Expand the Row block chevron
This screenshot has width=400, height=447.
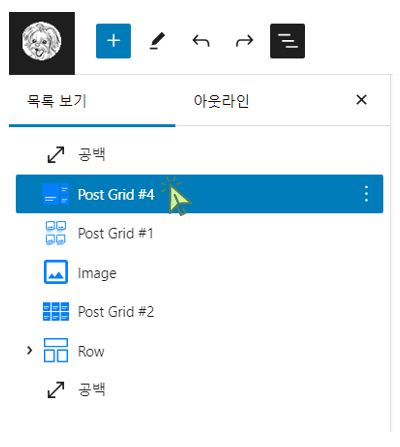pos(30,350)
